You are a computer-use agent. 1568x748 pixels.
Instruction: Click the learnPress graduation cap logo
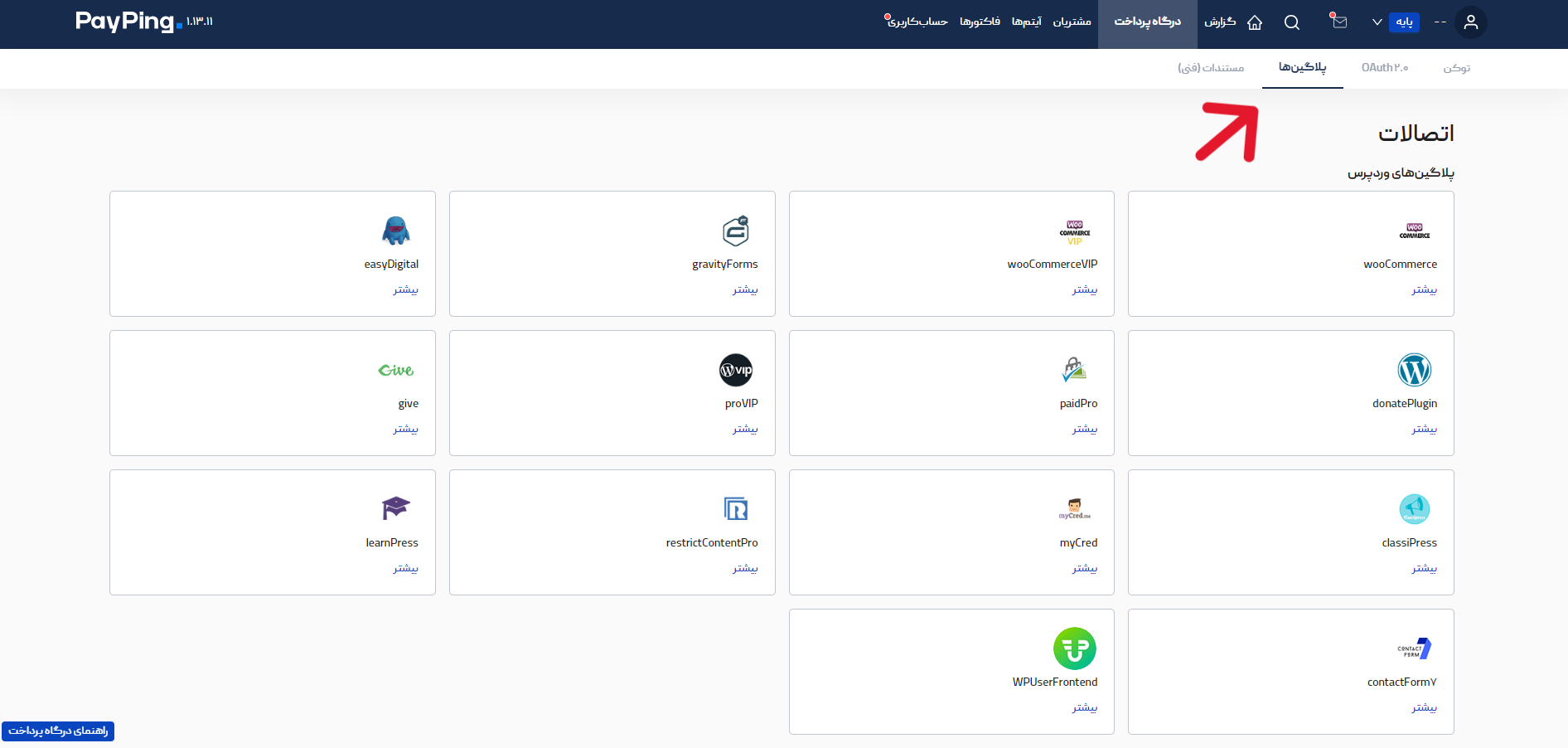click(396, 508)
